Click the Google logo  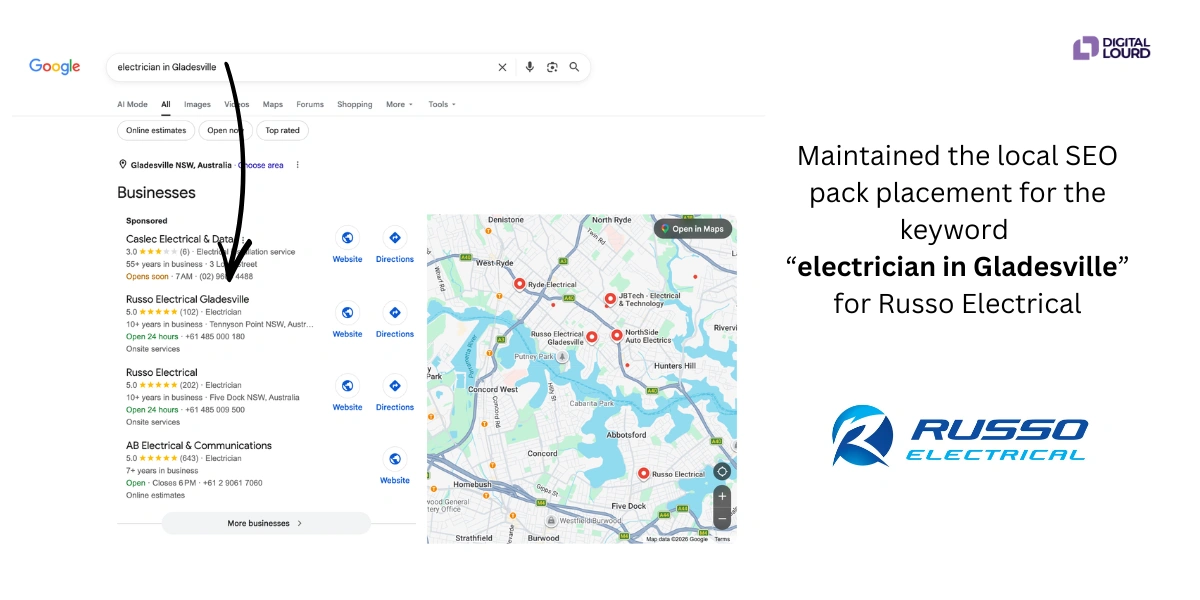(x=54, y=67)
